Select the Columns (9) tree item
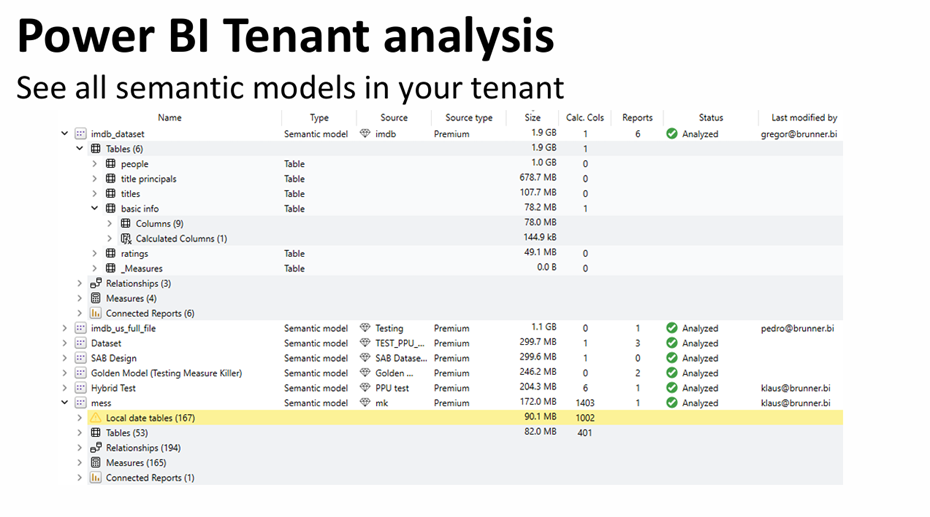The image size is (930, 517). pyautogui.click(x=159, y=224)
